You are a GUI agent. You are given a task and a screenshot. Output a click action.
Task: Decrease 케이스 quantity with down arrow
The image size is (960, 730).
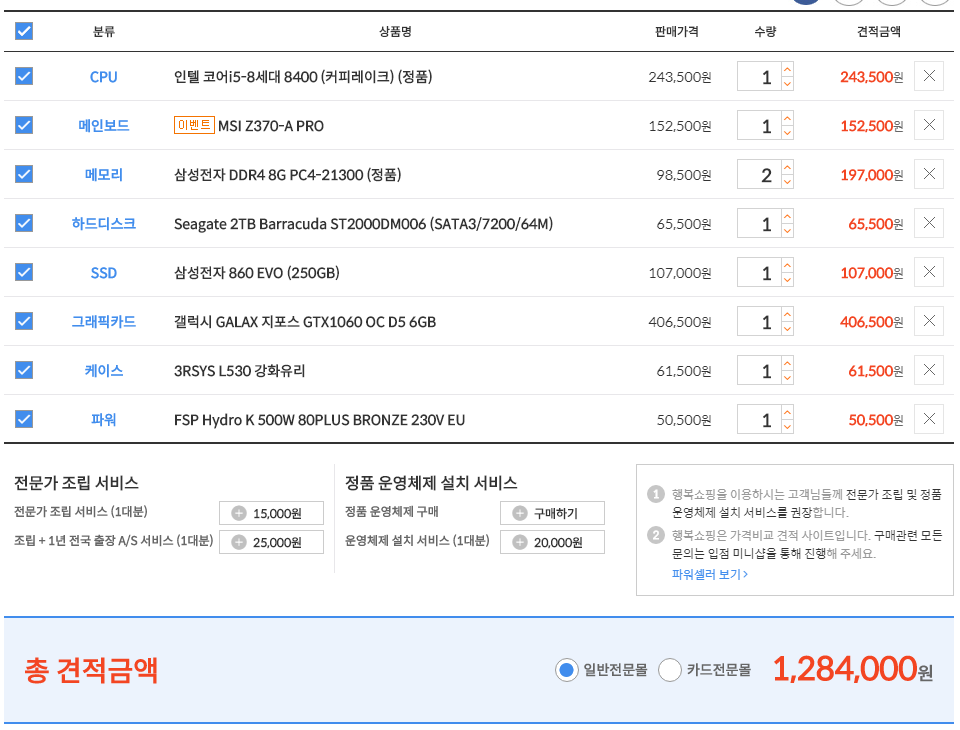(787, 378)
